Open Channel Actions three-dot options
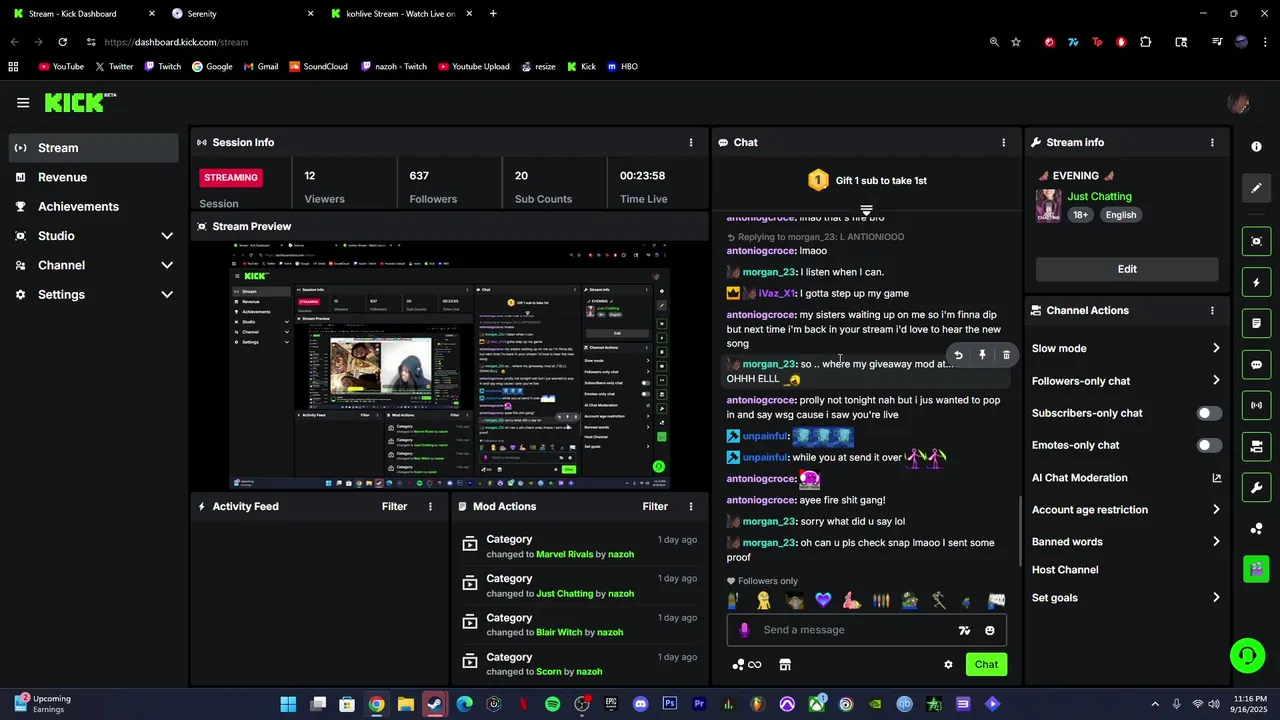This screenshot has height=720, width=1280. (x=1212, y=310)
